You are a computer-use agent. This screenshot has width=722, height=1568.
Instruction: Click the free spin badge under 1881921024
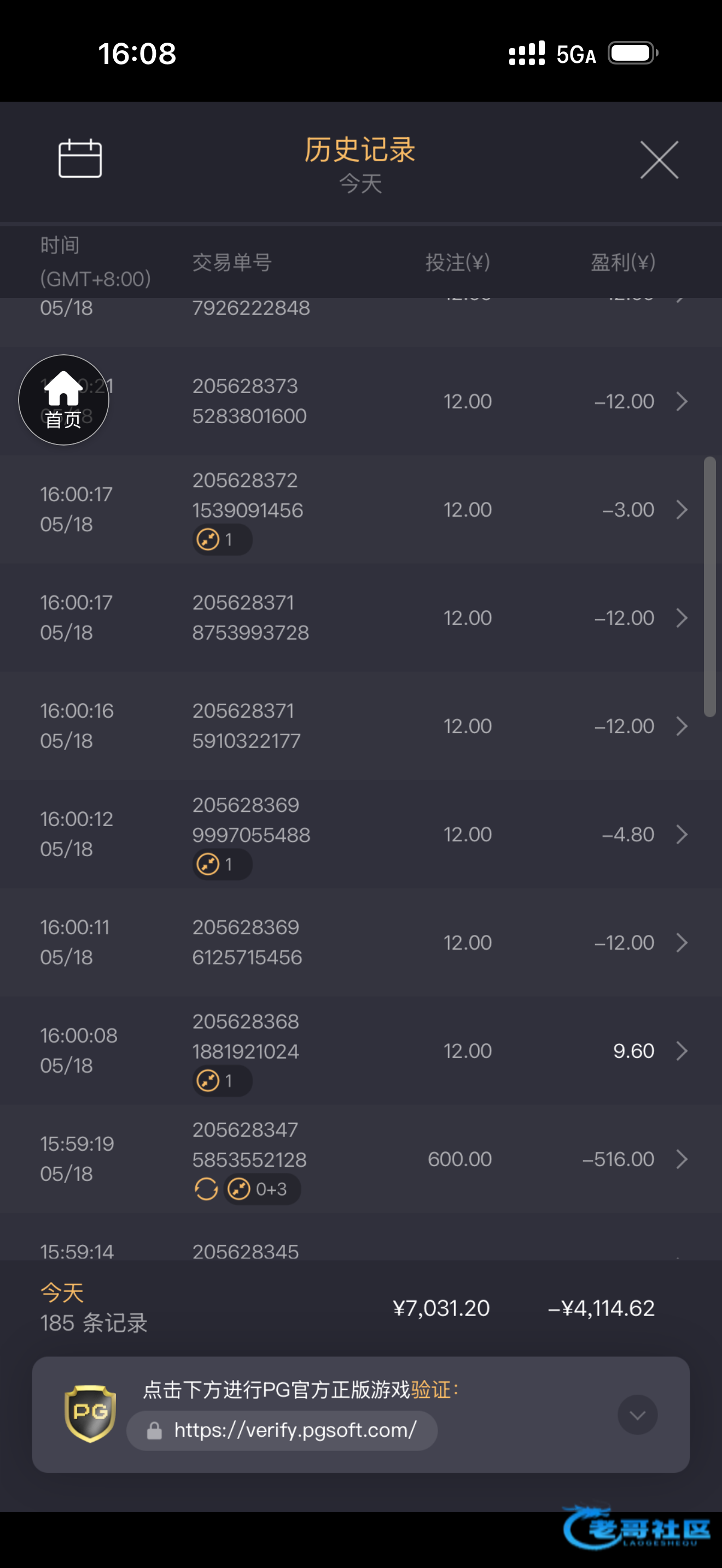click(x=222, y=1081)
